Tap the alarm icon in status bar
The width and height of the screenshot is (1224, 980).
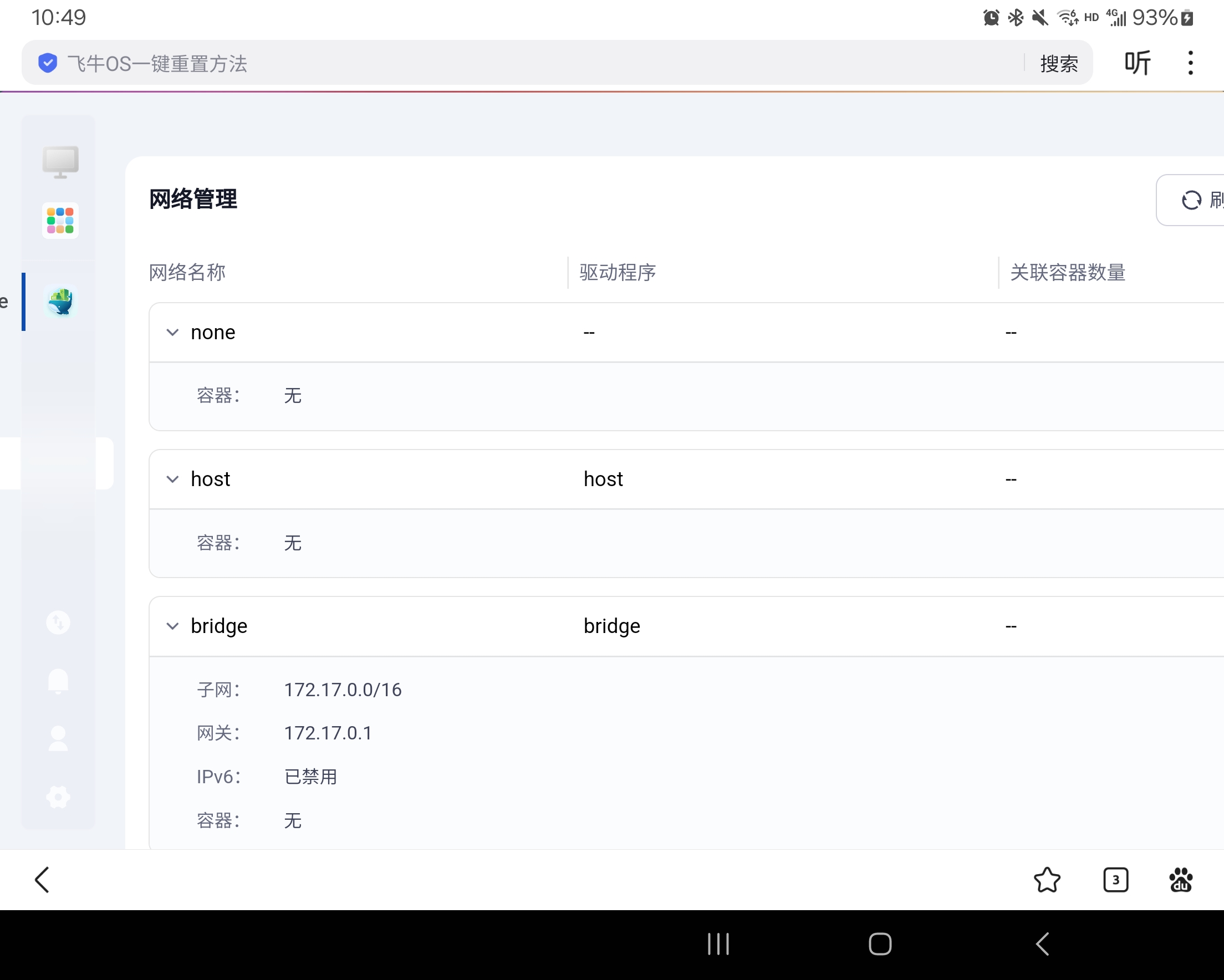point(991,18)
